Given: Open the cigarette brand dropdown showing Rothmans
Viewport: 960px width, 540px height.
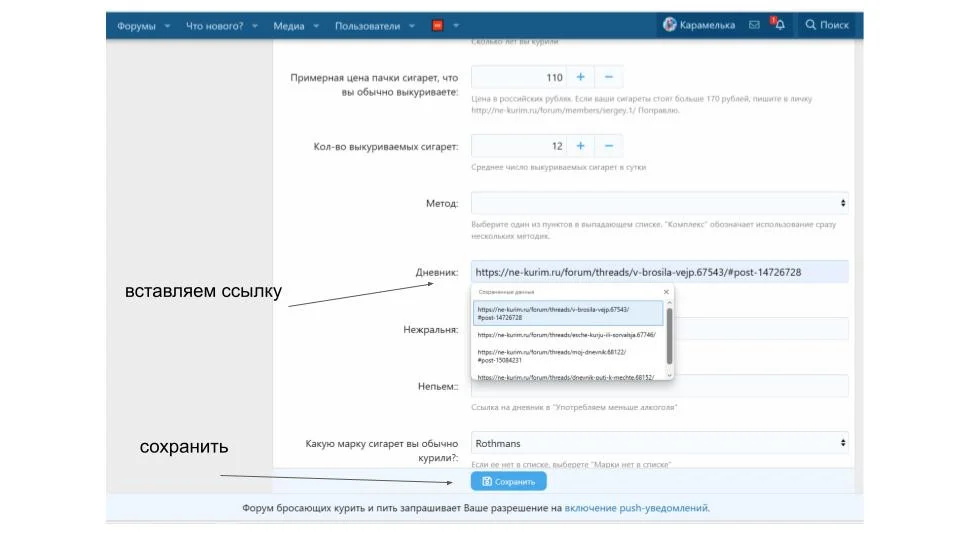Looking at the screenshot, I should click(659, 443).
